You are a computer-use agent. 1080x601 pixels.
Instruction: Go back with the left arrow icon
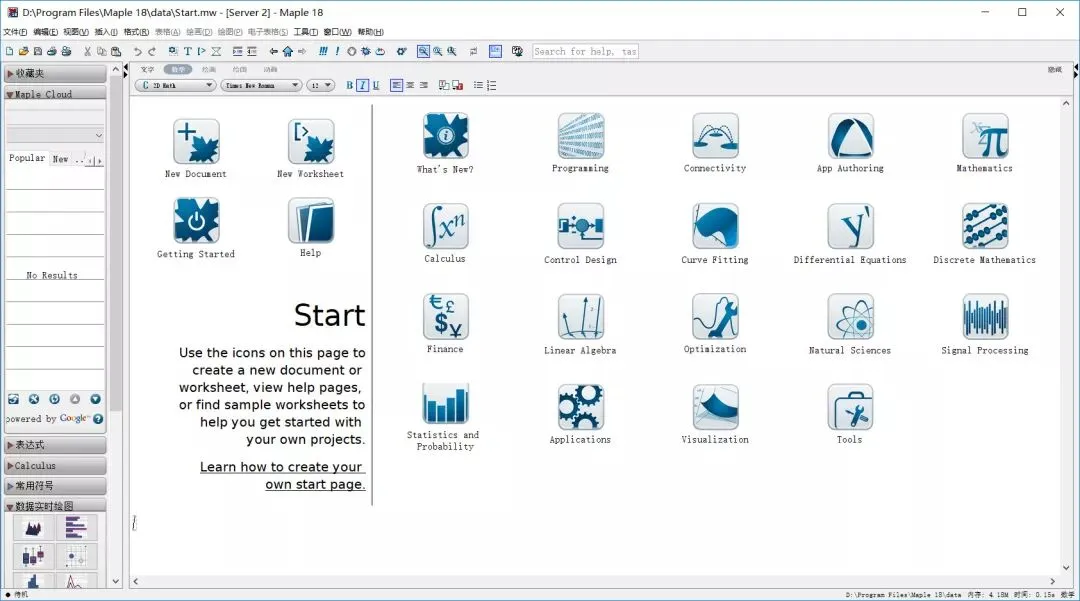[273, 51]
